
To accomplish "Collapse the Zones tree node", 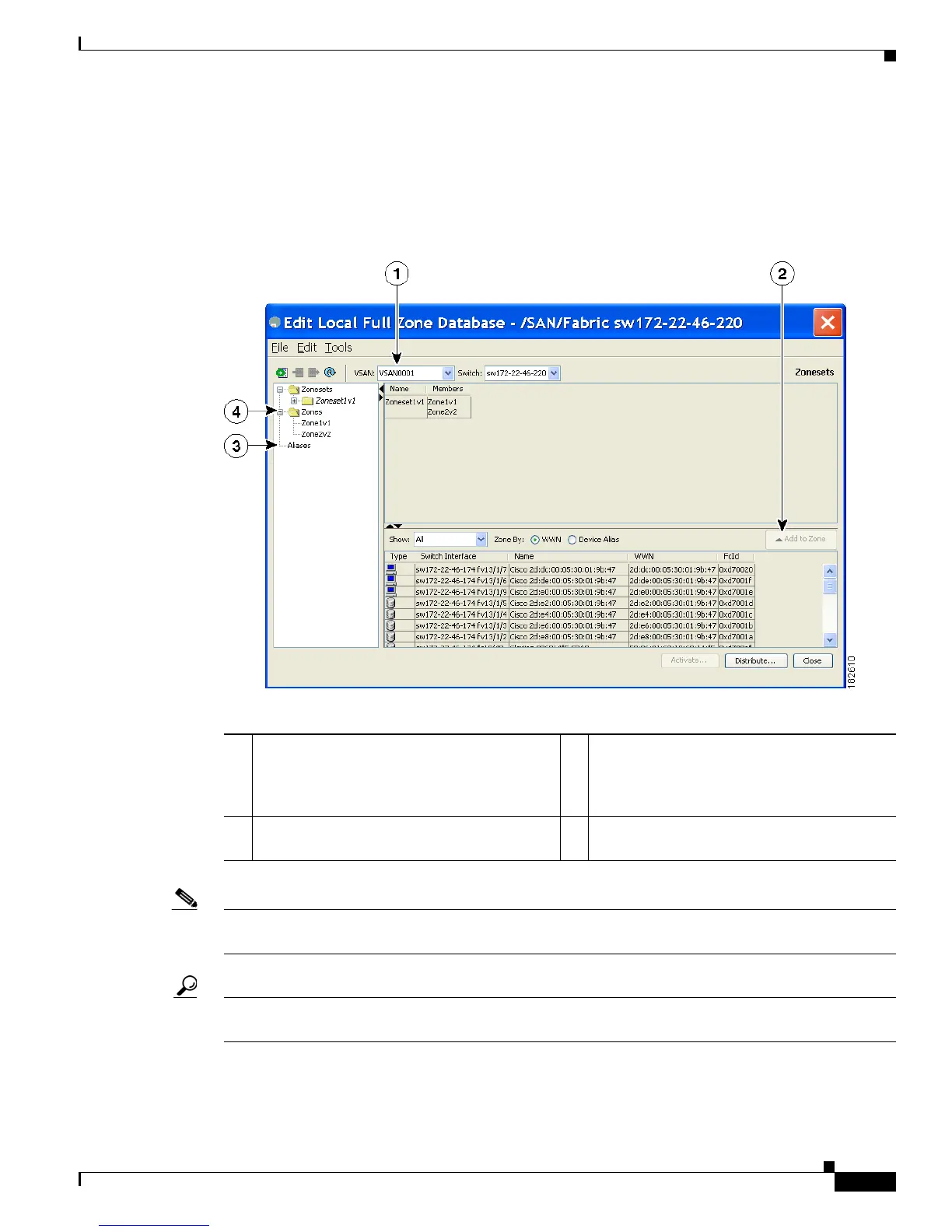I will pyautogui.click(x=280, y=412).
